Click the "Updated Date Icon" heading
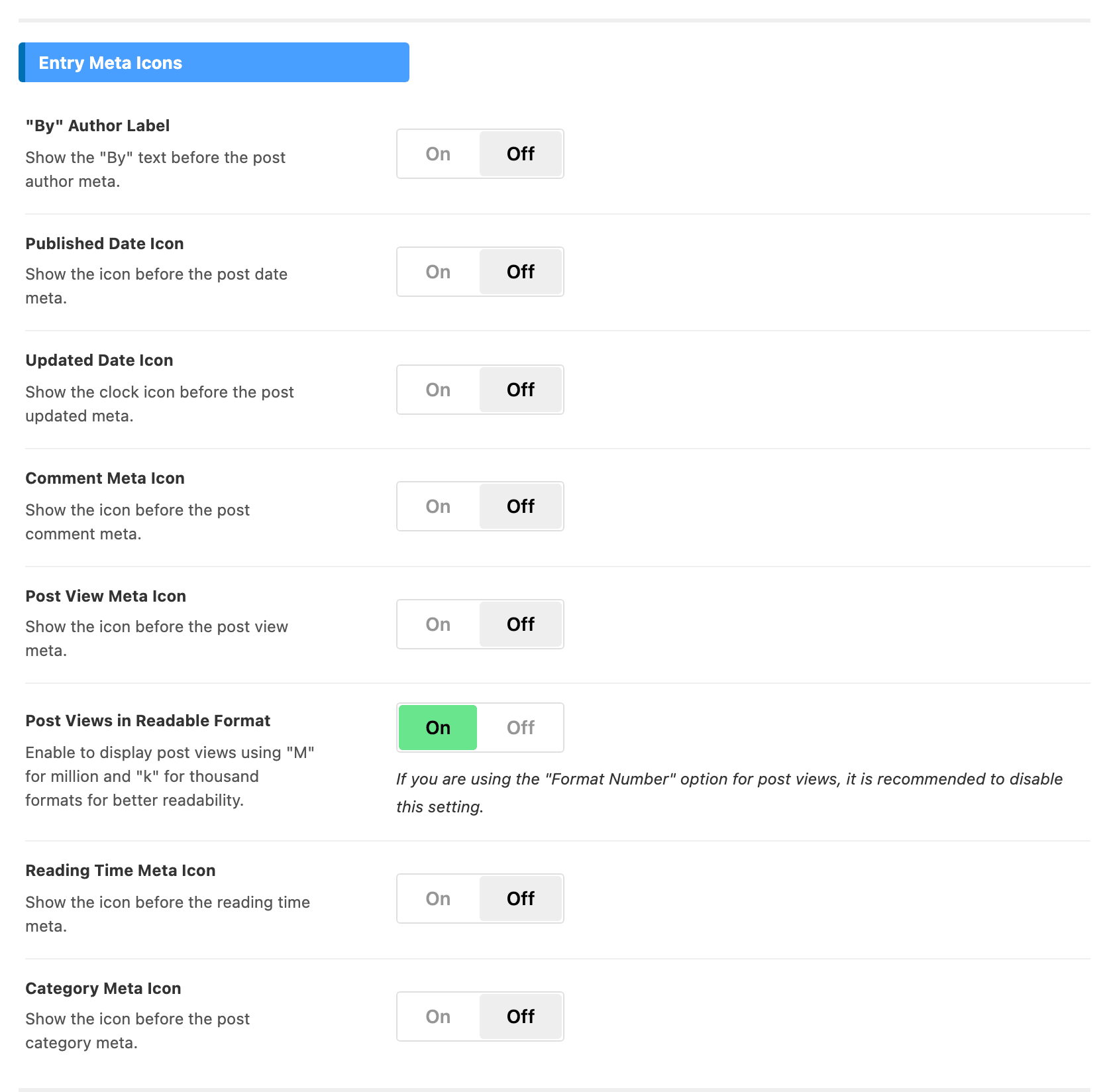The image size is (1109, 1092). point(99,360)
